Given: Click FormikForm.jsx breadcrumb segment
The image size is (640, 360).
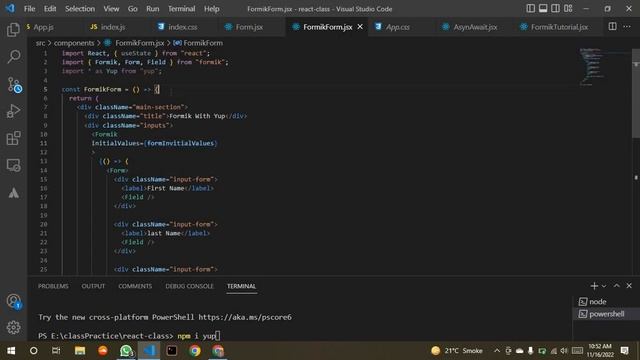Looking at the screenshot, I should (139, 43).
